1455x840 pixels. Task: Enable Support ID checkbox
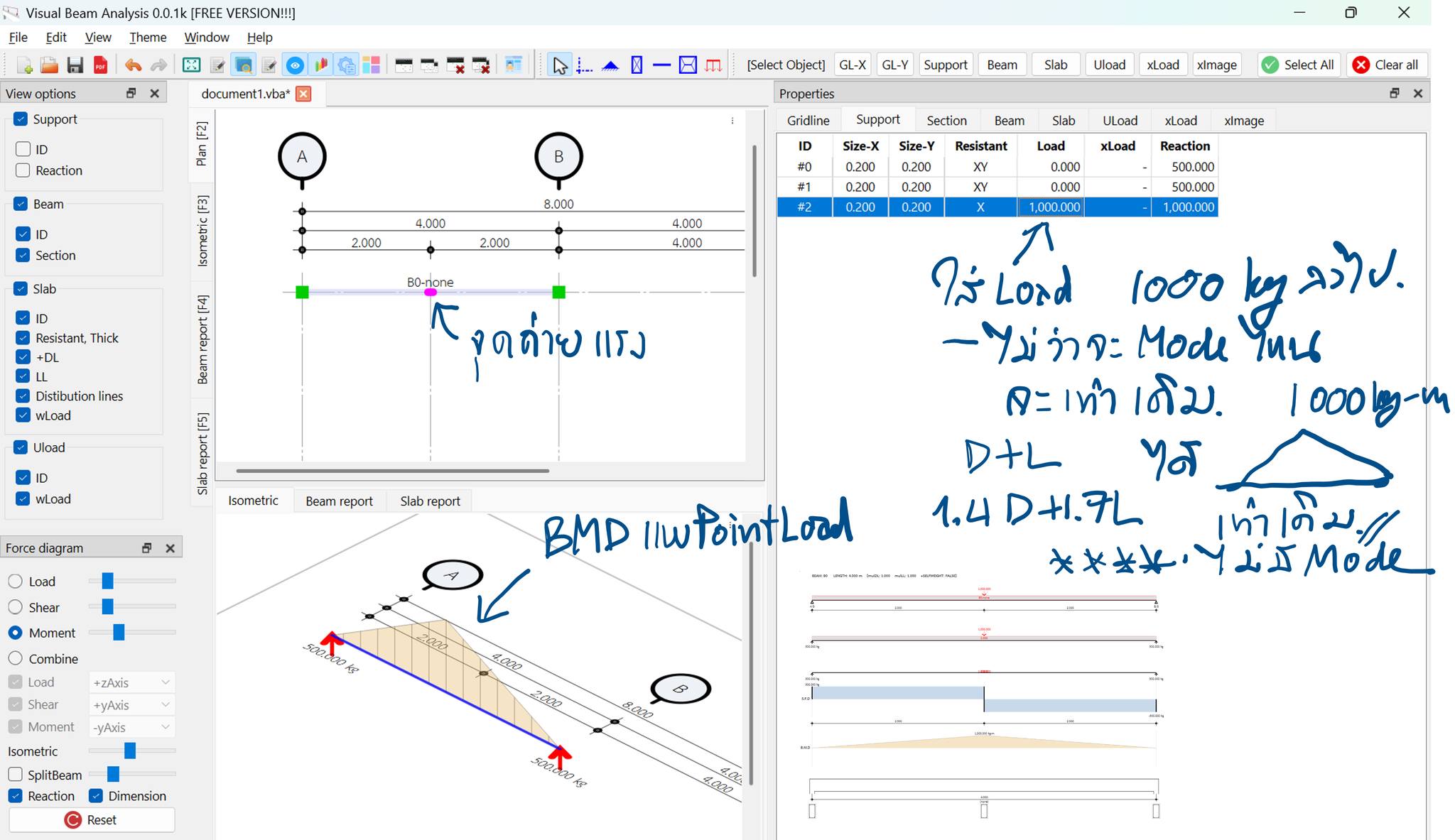click(23, 149)
